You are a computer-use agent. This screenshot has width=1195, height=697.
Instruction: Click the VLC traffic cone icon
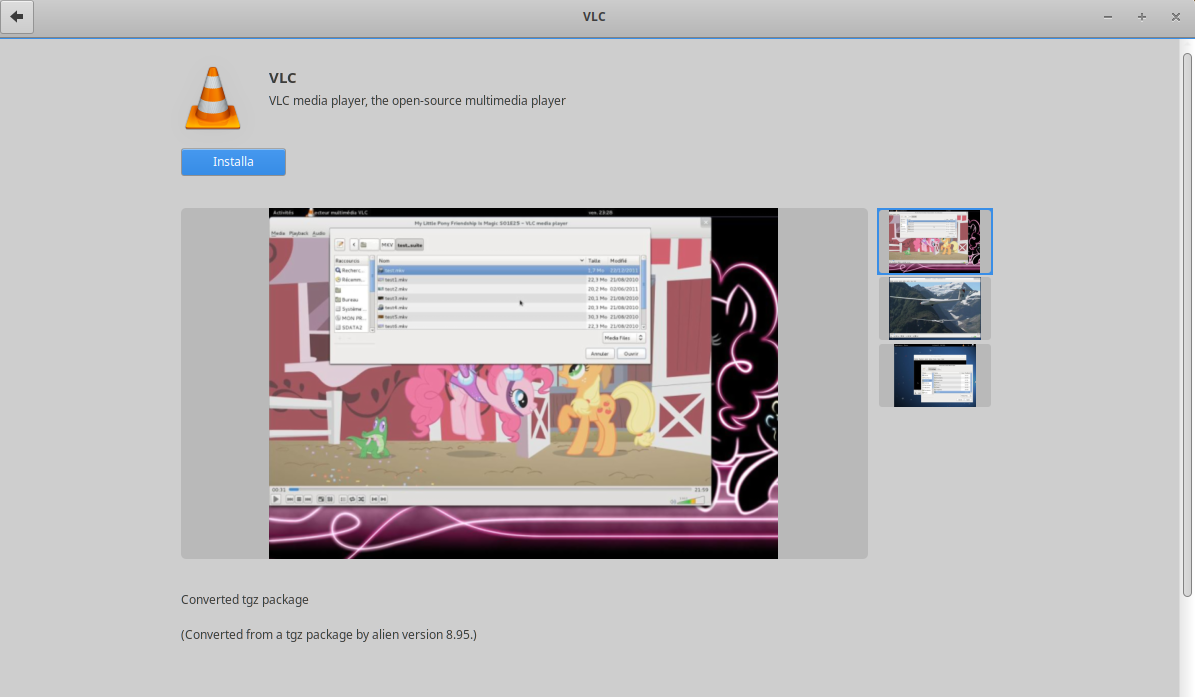tap(213, 98)
